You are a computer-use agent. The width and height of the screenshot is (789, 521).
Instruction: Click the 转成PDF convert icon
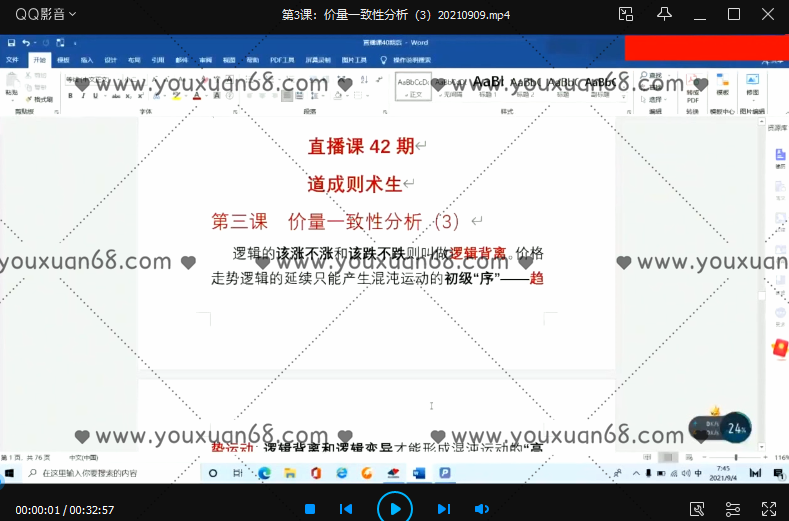[x=693, y=89]
